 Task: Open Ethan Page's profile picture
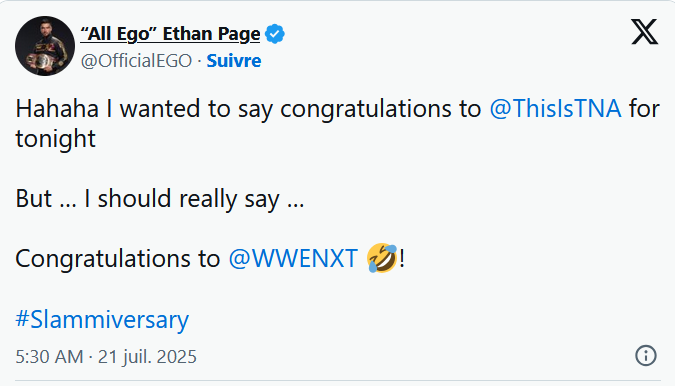[x=45, y=46]
